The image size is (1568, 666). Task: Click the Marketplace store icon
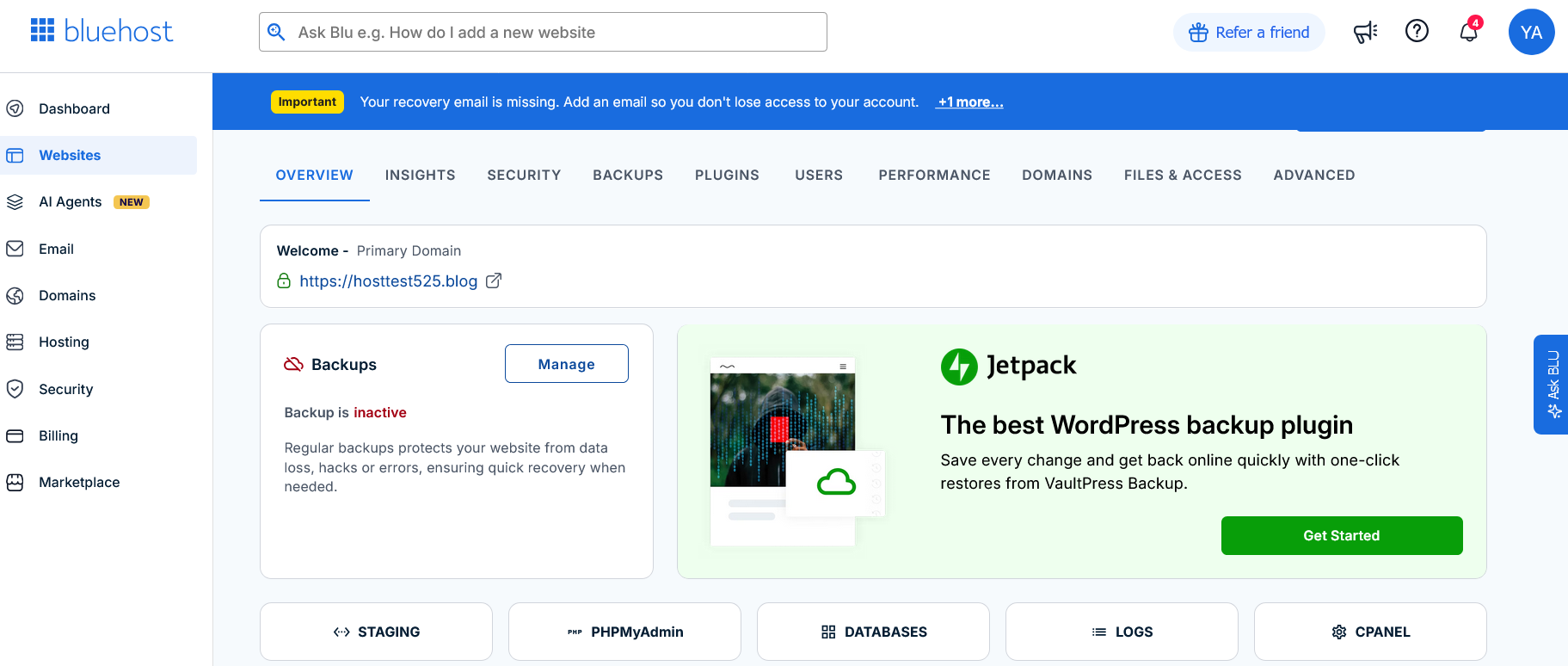[x=15, y=482]
